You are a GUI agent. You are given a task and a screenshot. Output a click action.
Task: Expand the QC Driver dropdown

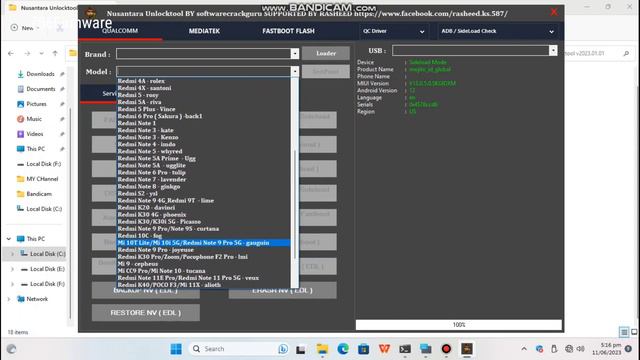[393, 31]
